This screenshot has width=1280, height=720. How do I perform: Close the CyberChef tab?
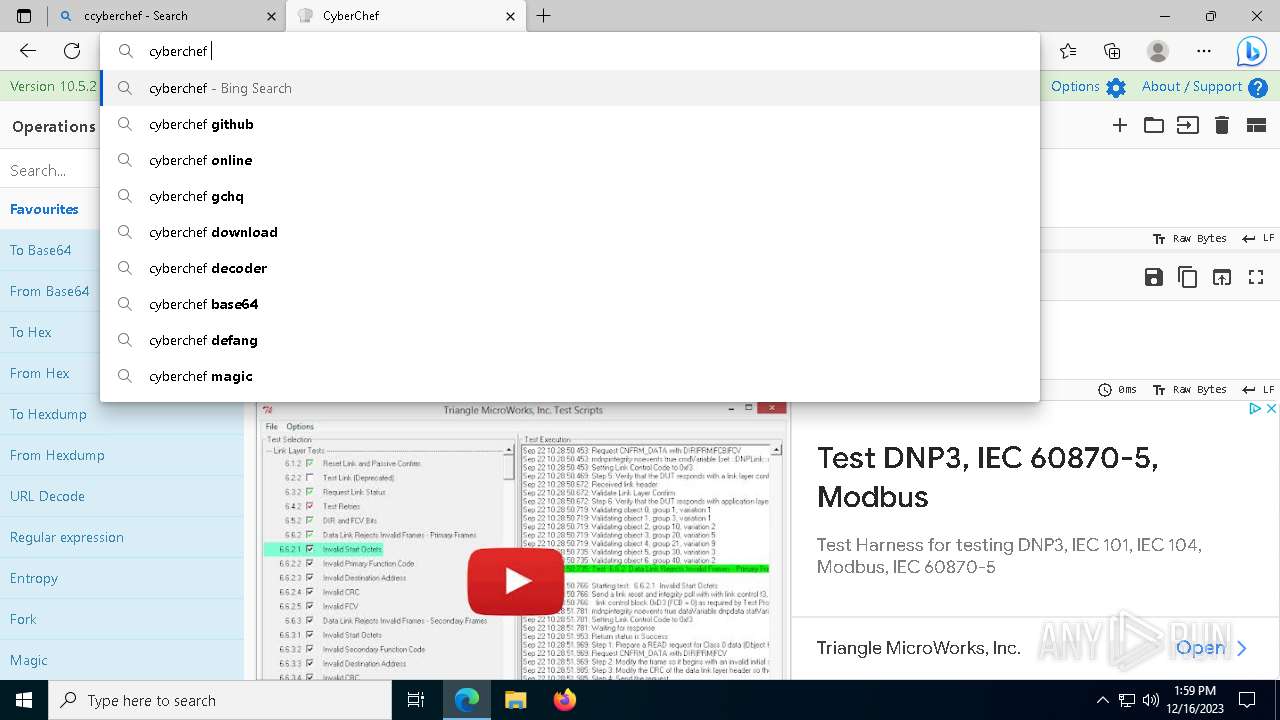(511, 16)
